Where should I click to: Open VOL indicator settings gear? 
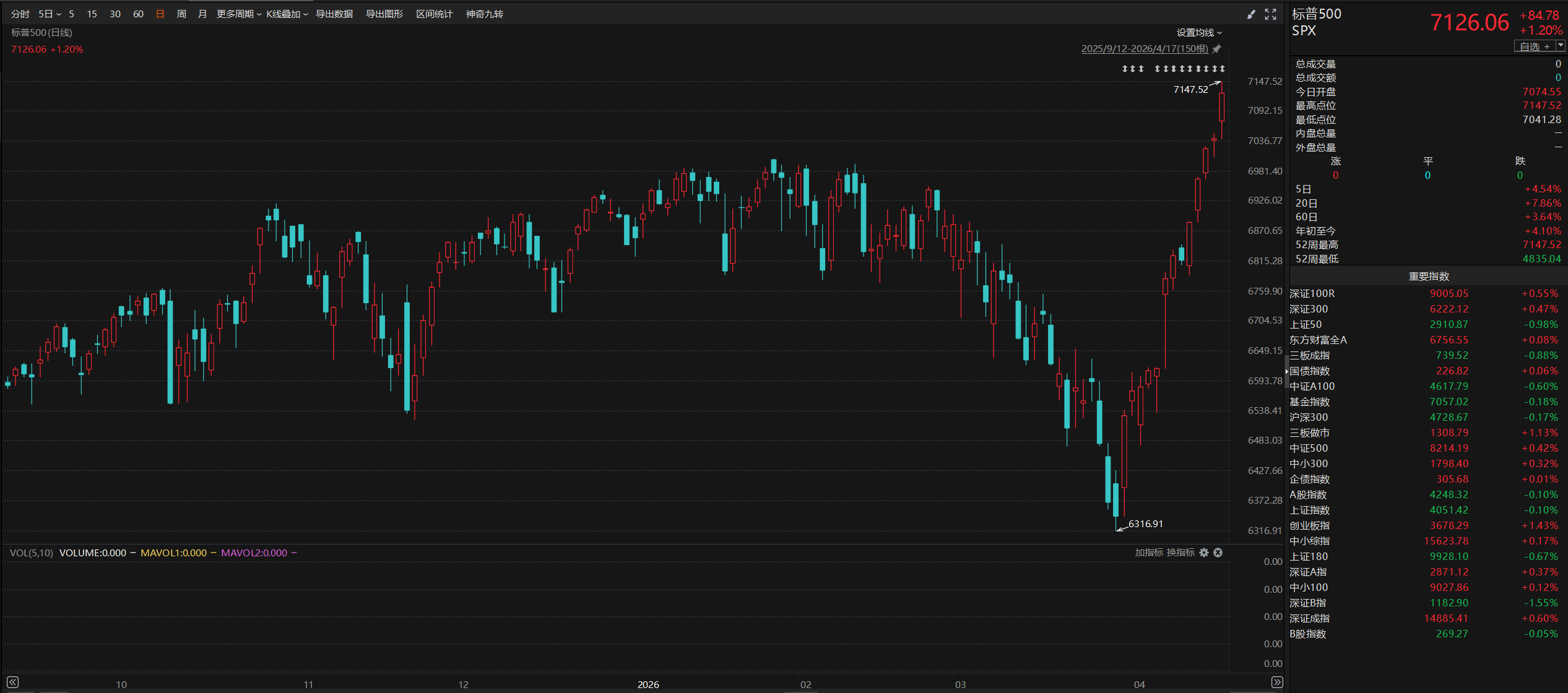point(1204,553)
